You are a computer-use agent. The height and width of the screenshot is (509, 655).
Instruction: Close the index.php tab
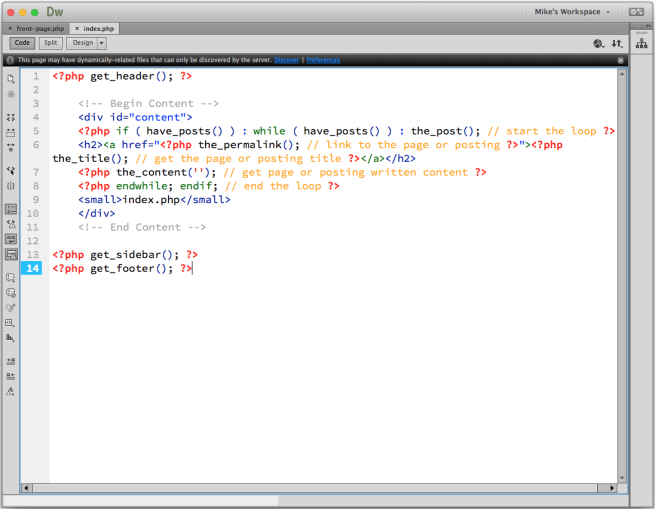coord(77,28)
